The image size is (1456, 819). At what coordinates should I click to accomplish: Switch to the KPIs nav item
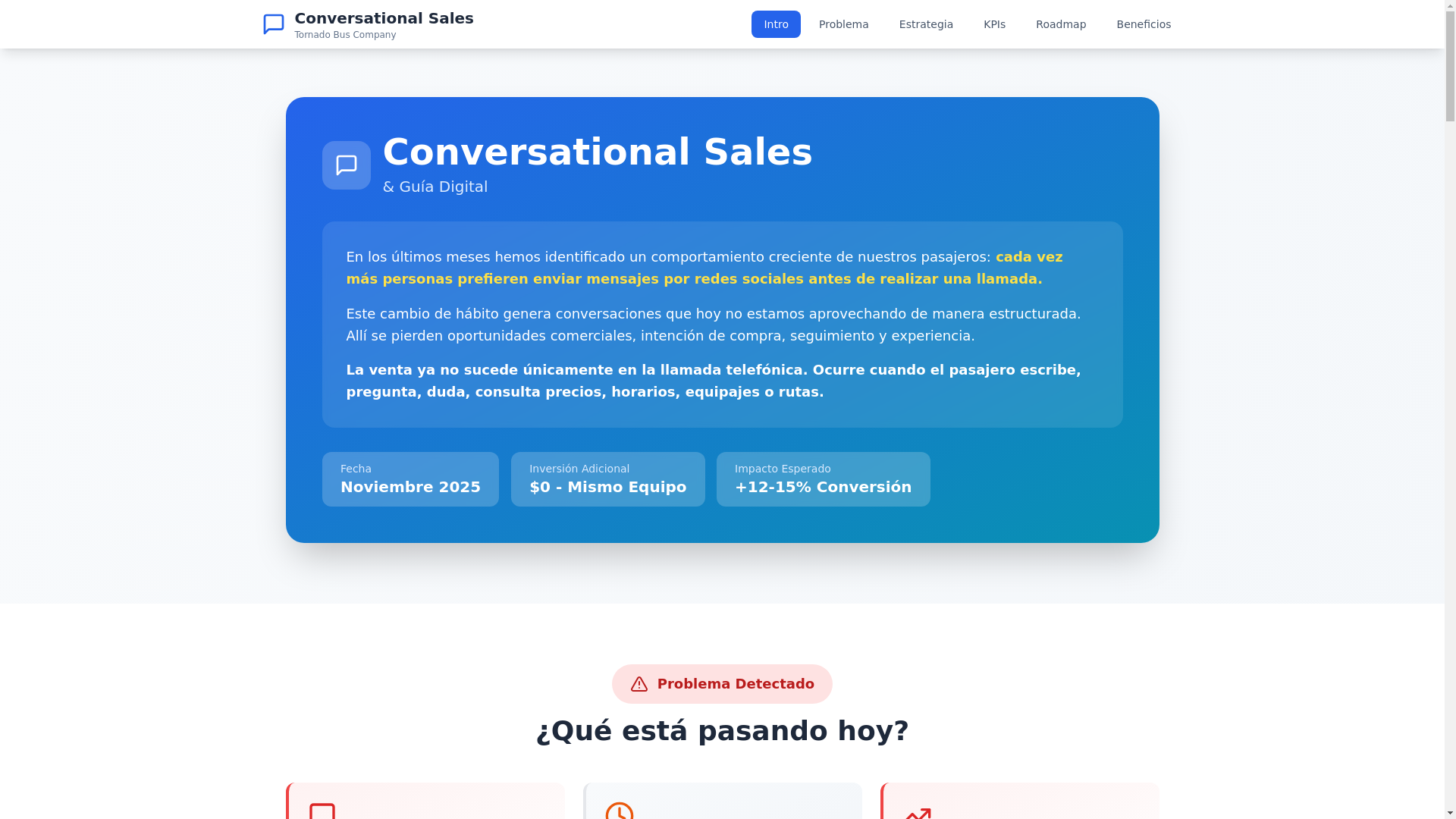point(993,24)
